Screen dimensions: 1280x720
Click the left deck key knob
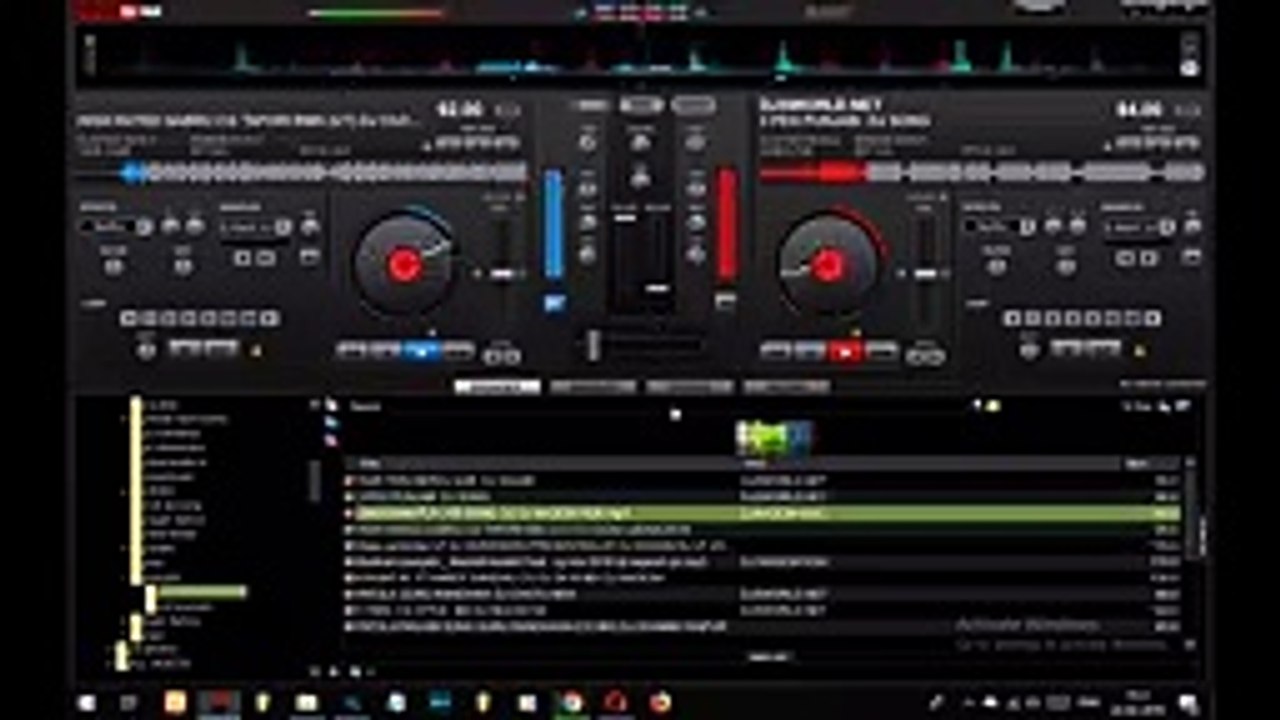tap(183, 267)
